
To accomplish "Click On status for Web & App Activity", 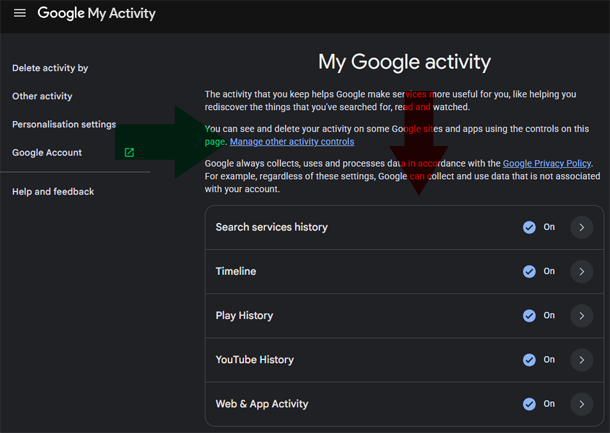I will coord(549,404).
